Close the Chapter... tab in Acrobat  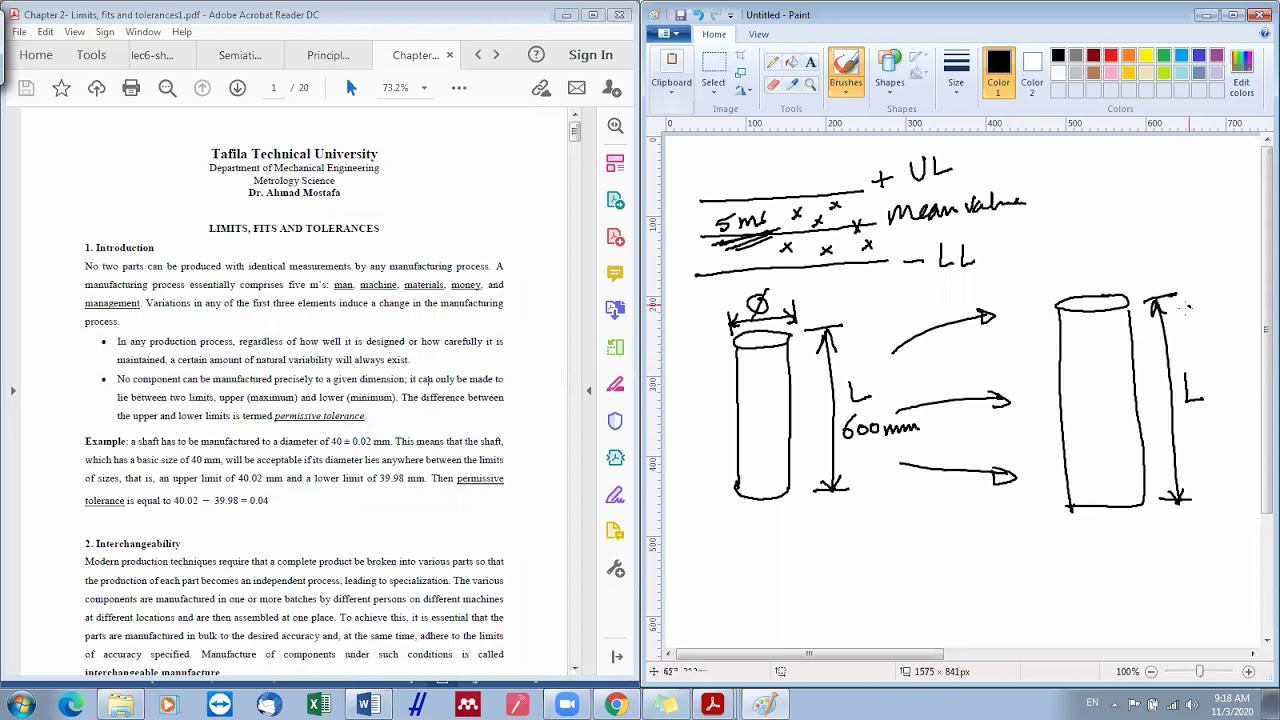point(450,55)
